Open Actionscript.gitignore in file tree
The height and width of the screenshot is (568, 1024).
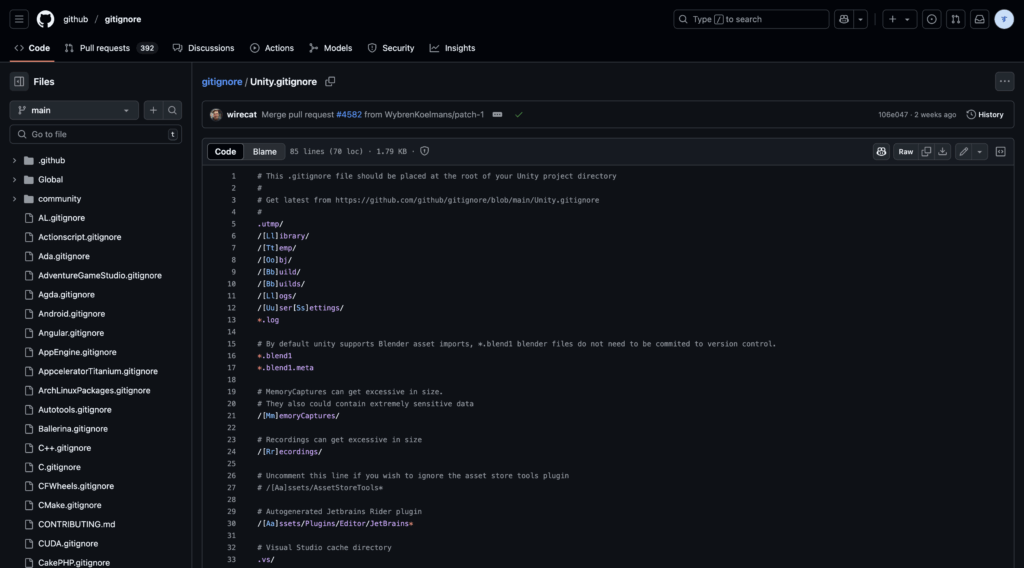[80, 237]
